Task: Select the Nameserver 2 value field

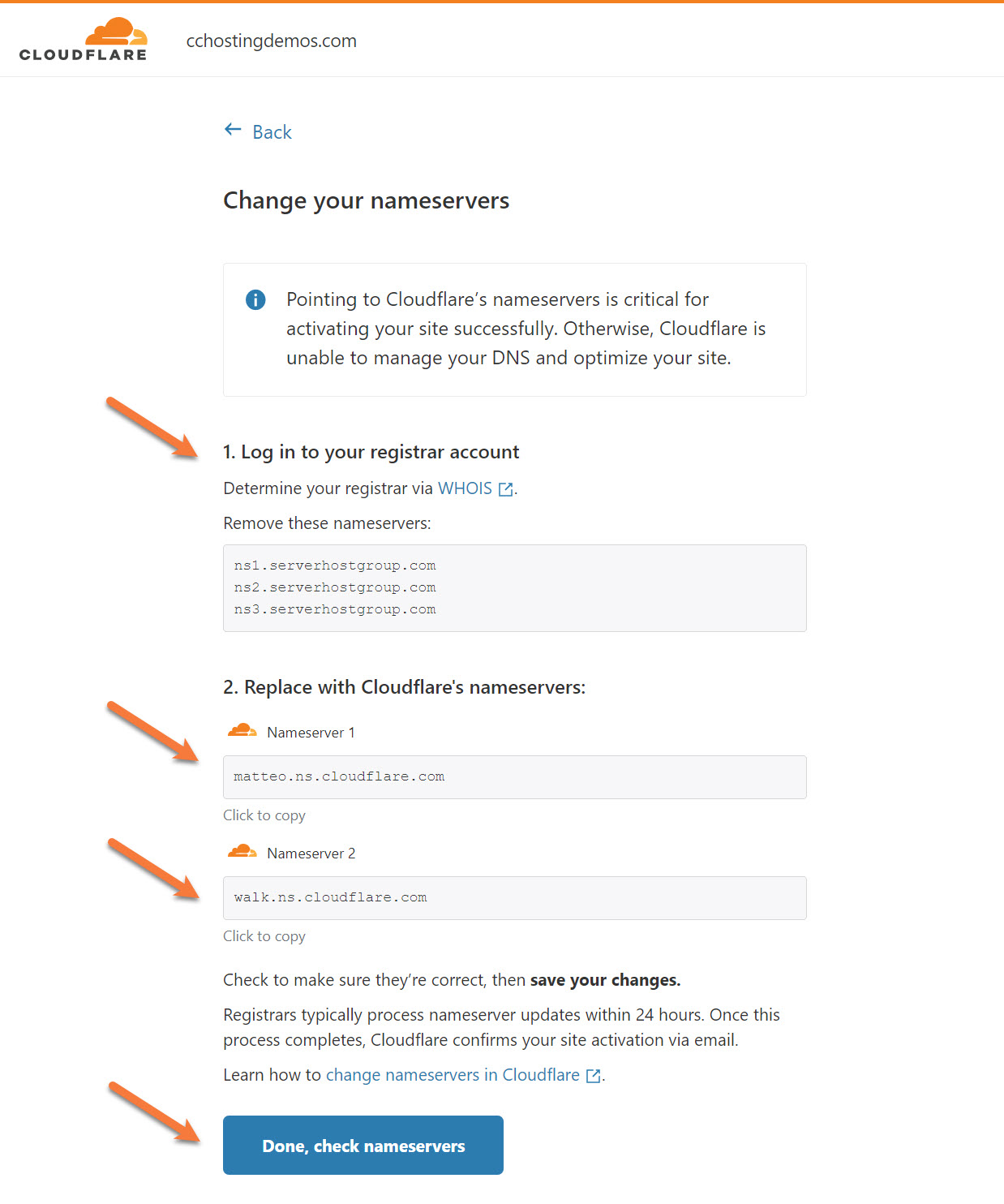Action: pos(514,897)
